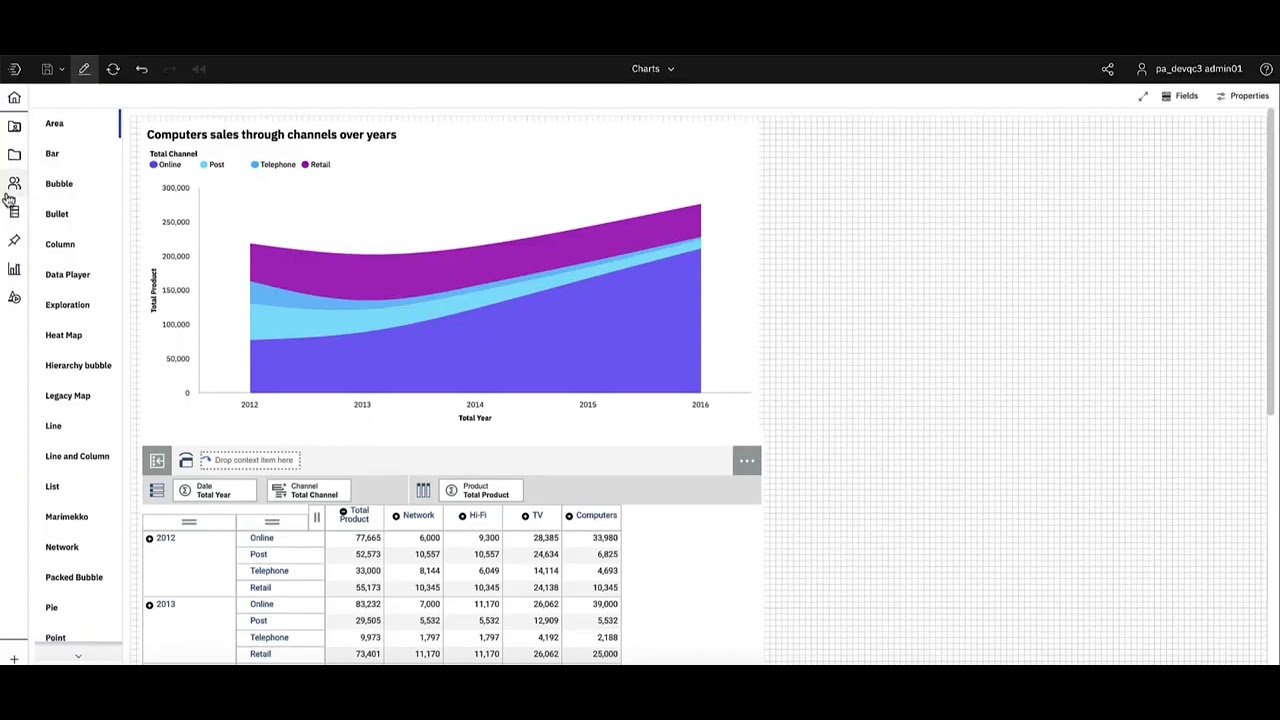The height and width of the screenshot is (720, 1280).
Task: Open the pa_devqc3 admin01 user menu
Action: (x=1190, y=69)
